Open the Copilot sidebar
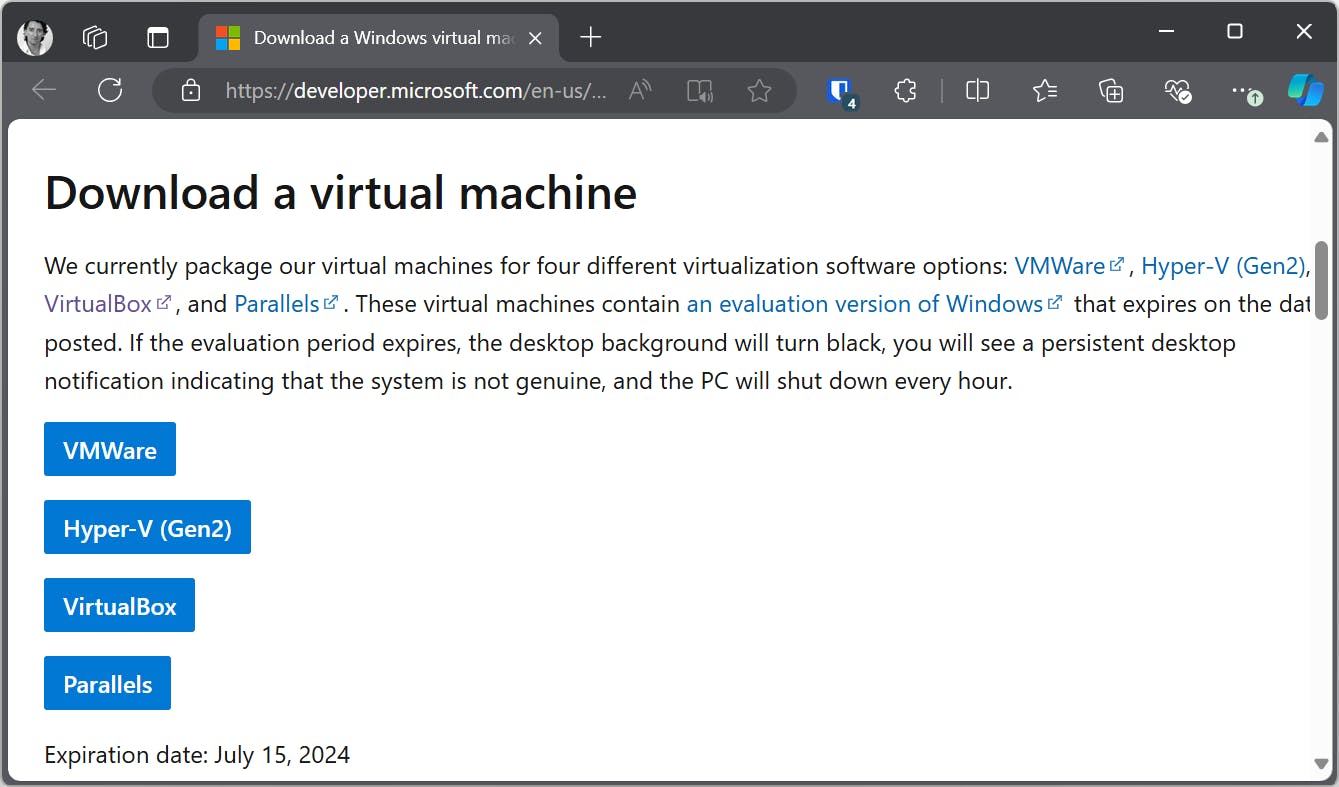 coord(1305,90)
